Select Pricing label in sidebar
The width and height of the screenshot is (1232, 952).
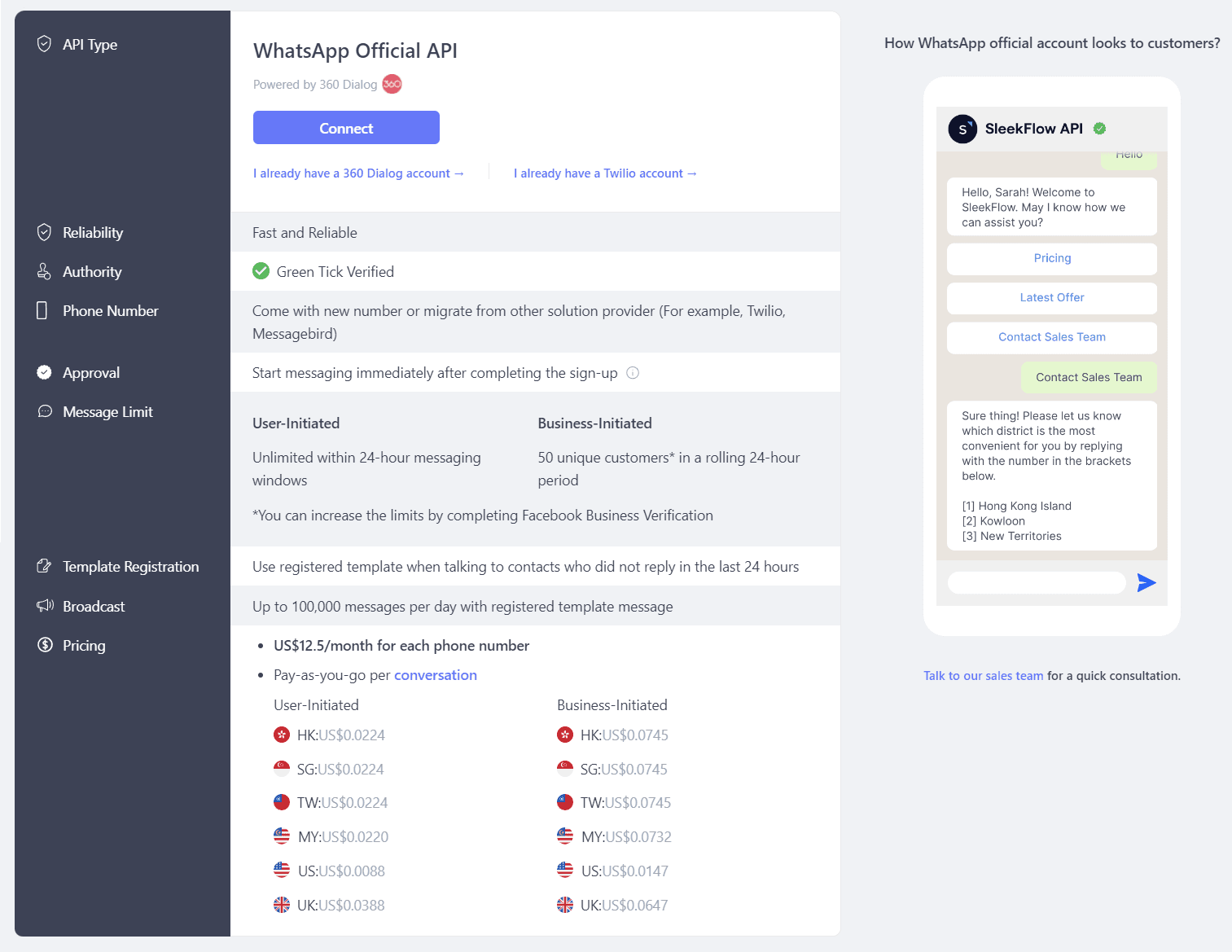click(x=84, y=645)
